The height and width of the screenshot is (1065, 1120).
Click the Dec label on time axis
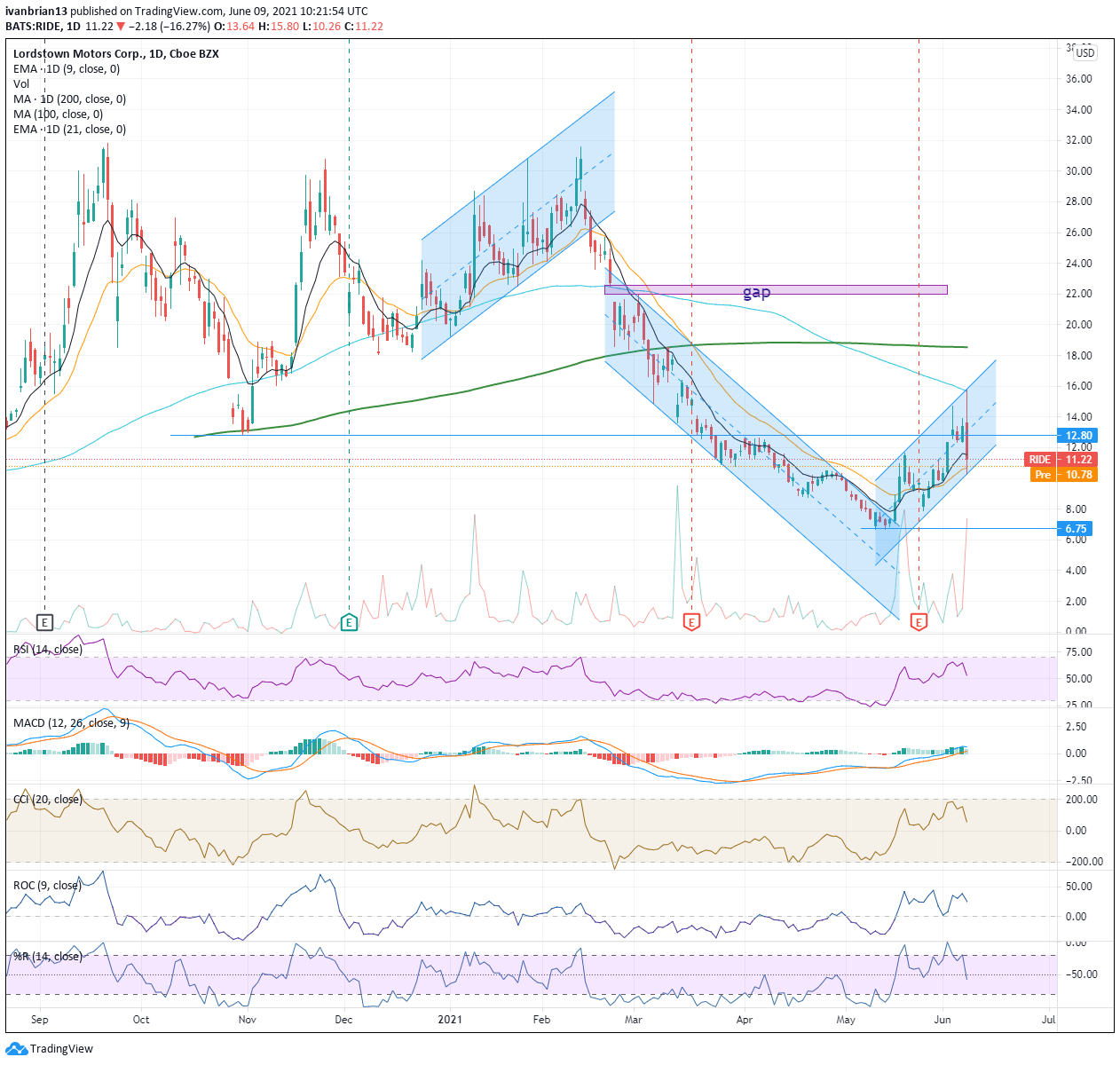(x=343, y=1020)
